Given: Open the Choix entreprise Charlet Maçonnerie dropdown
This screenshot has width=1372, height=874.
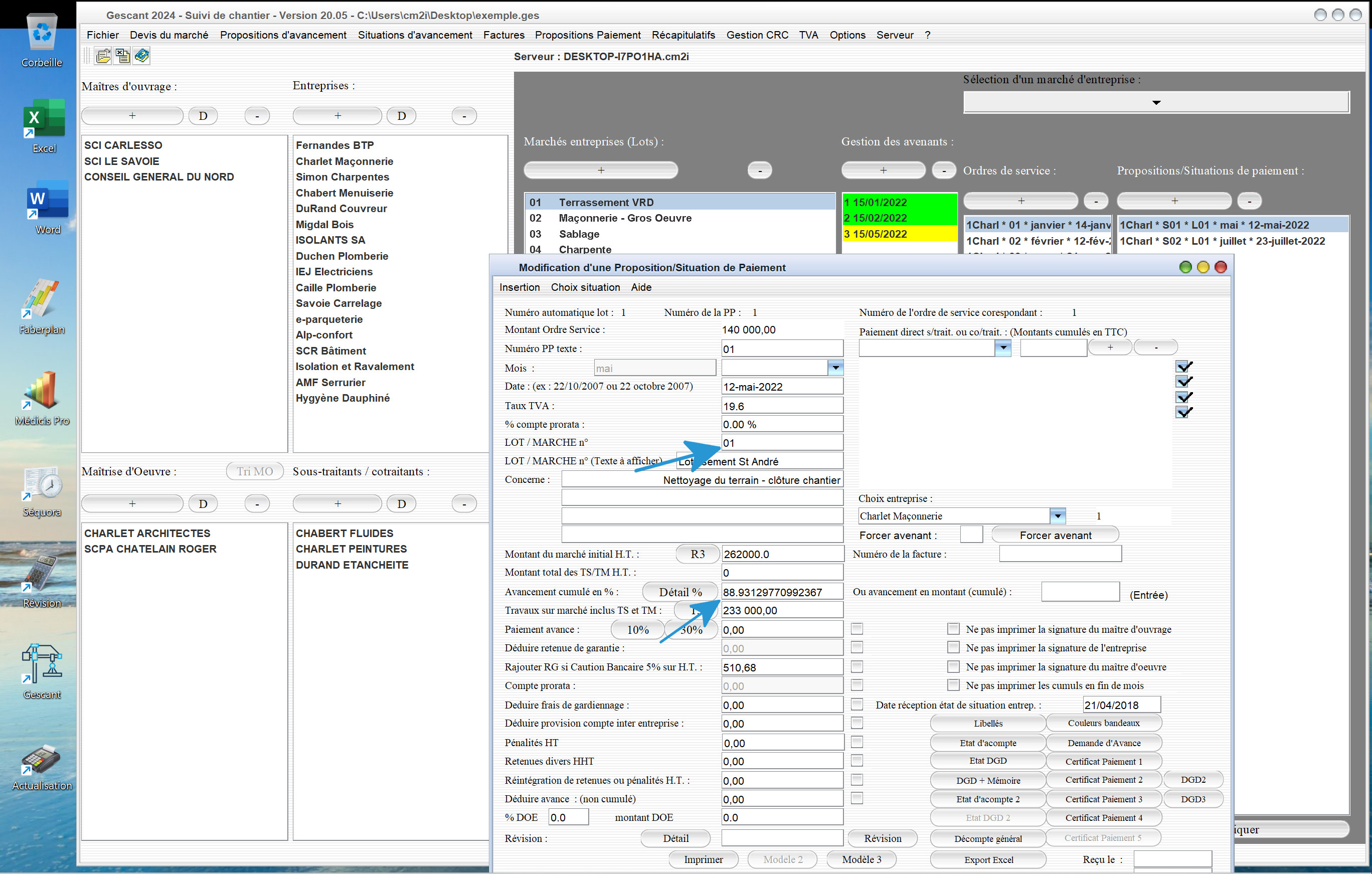Looking at the screenshot, I should tap(1057, 515).
